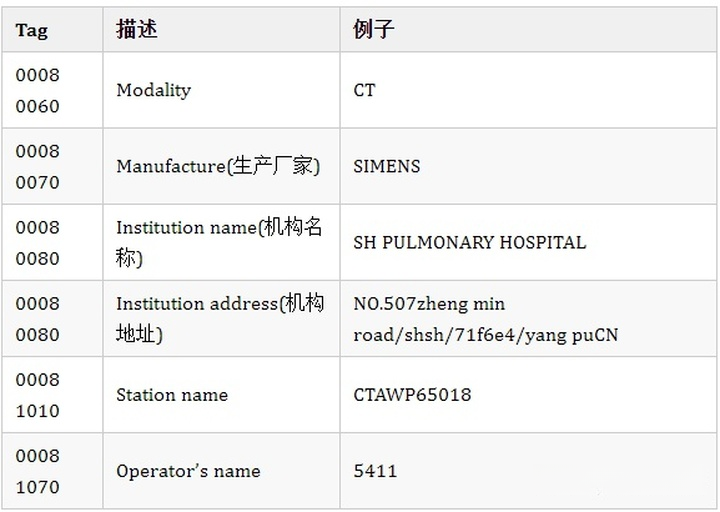Click the Operator's name cell
The height and width of the screenshot is (512, 720).
pos(188,471)
